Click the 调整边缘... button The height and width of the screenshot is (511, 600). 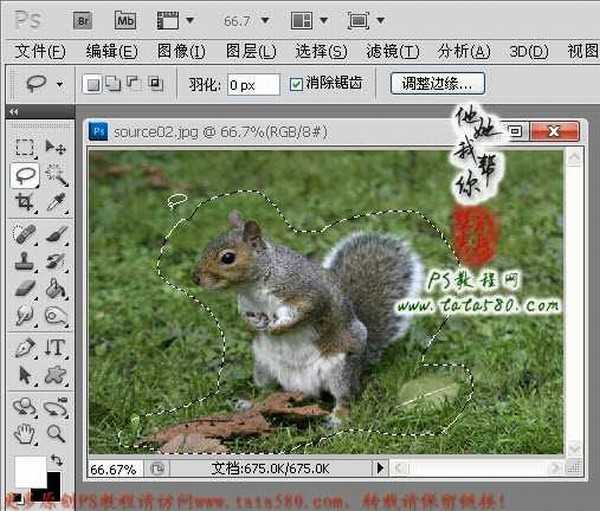[438, 84]
